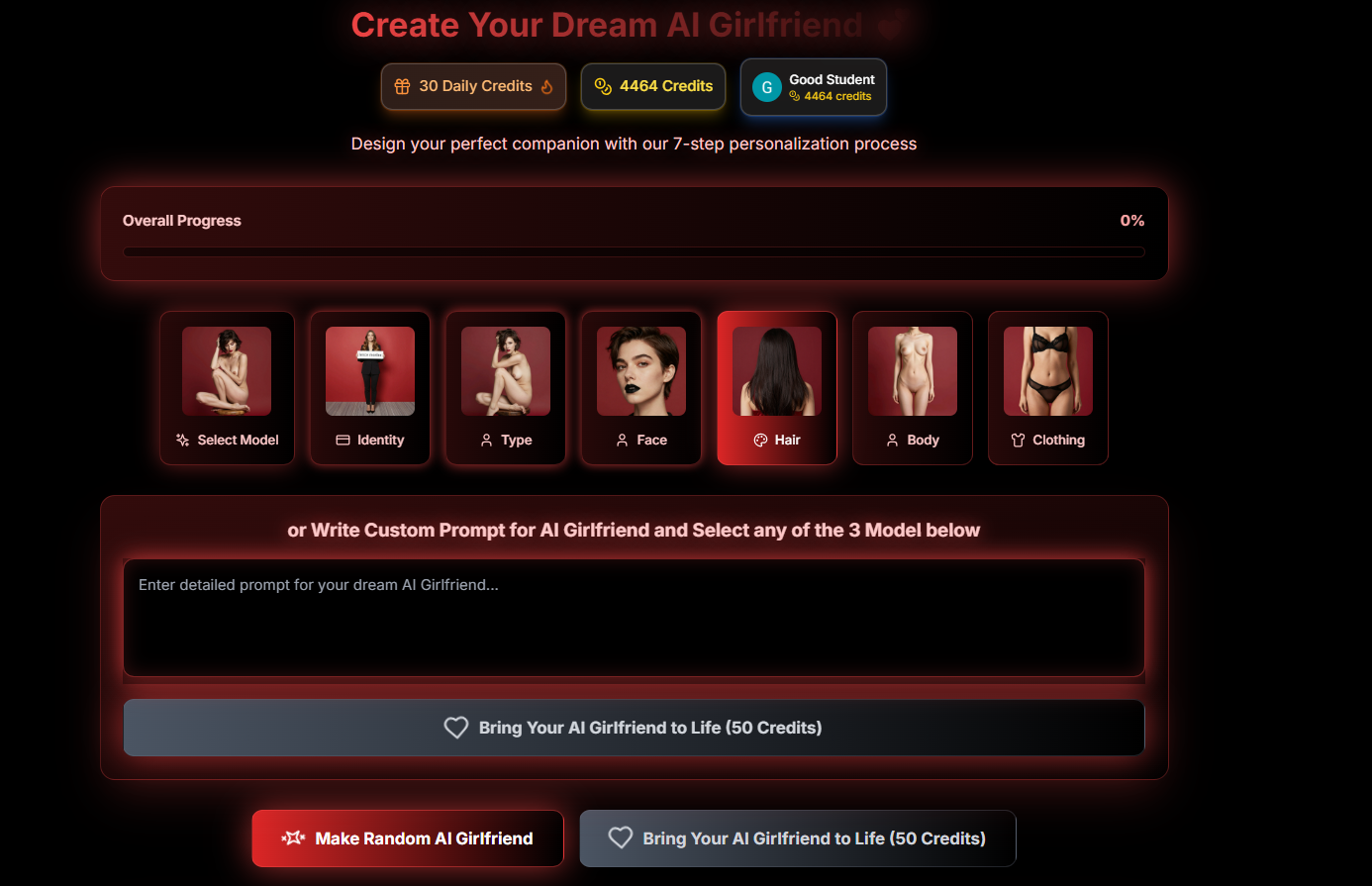
Task: Click the 30 Daily Credits badge
Action: coord(474,86)
